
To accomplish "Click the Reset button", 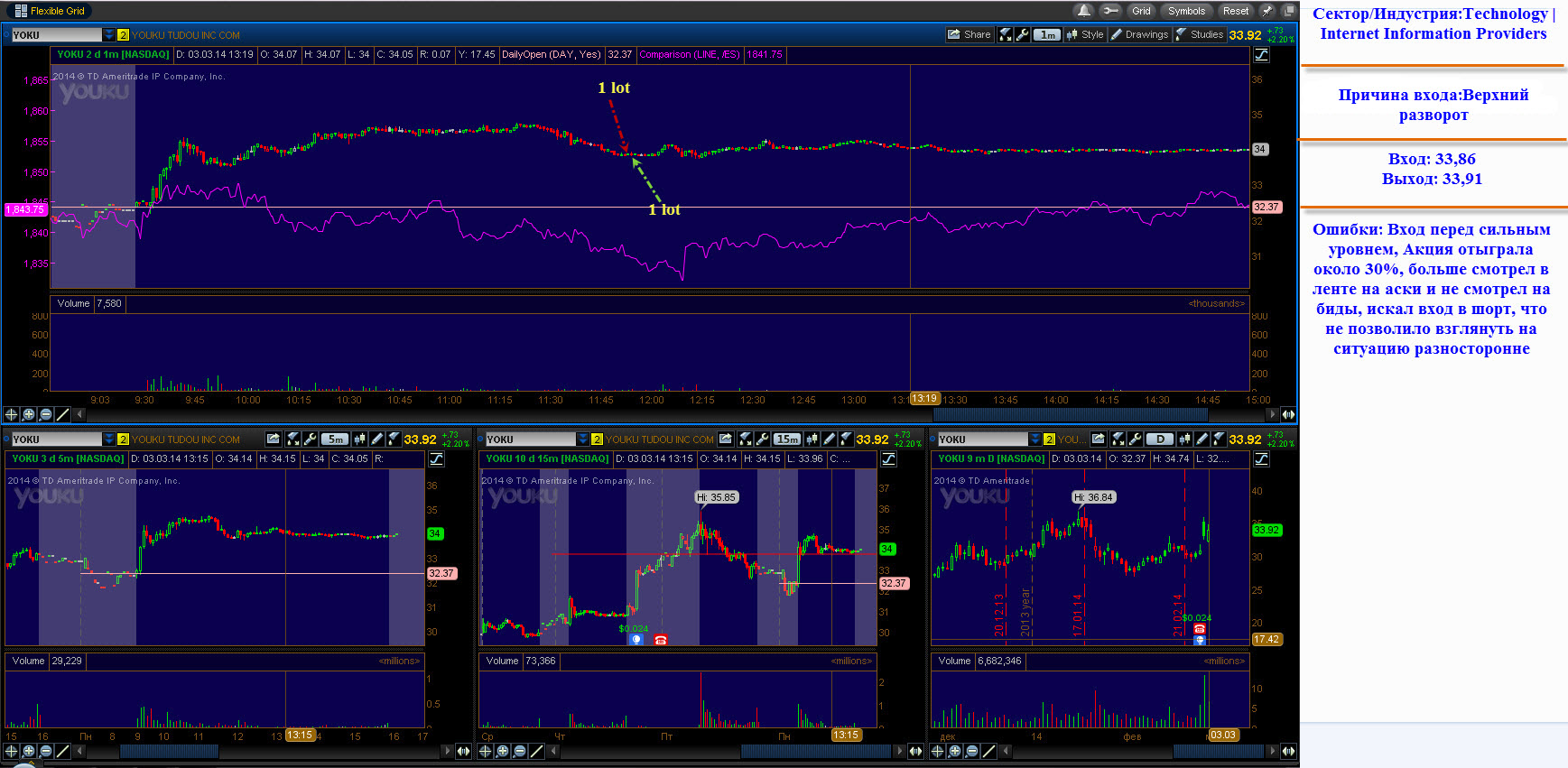I will (x=1236, y=11).
